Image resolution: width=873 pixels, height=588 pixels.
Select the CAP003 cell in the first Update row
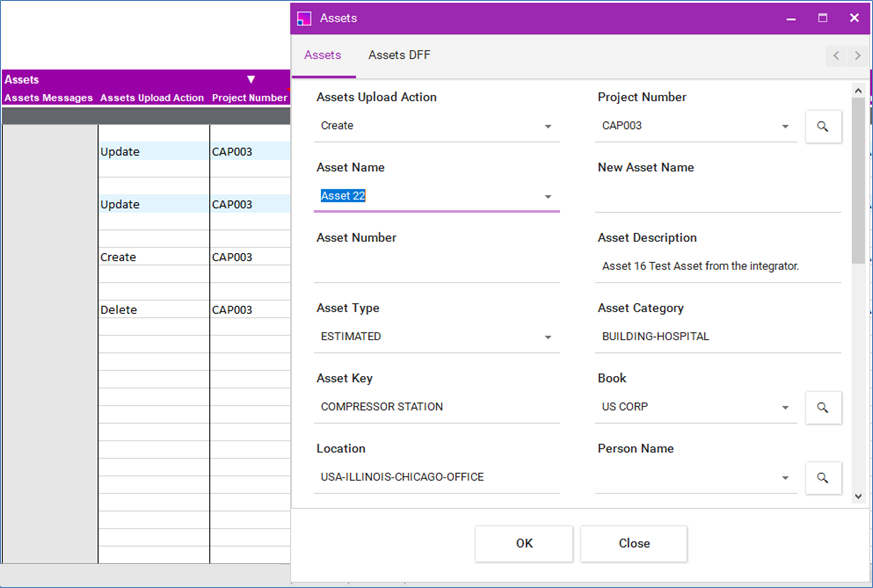250,151
